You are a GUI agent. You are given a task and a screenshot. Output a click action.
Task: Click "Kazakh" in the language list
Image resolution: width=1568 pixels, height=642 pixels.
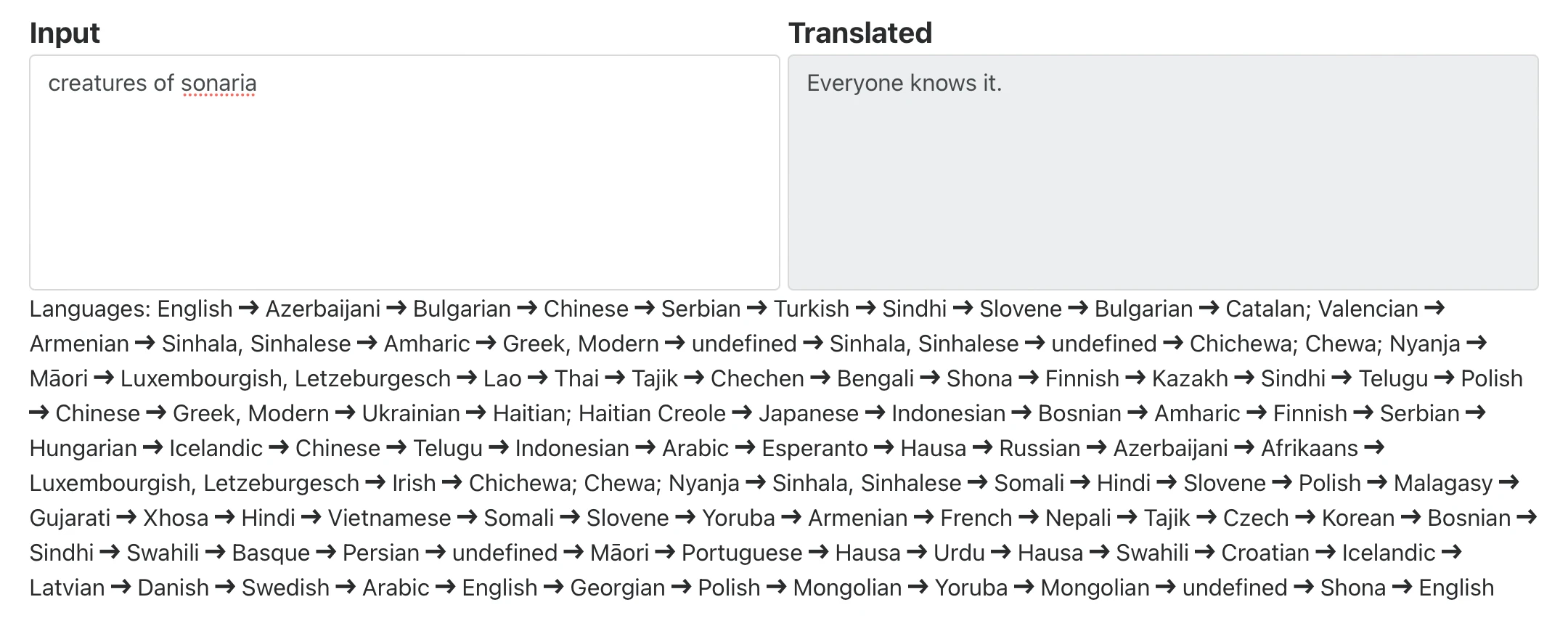coord(1190,379)
